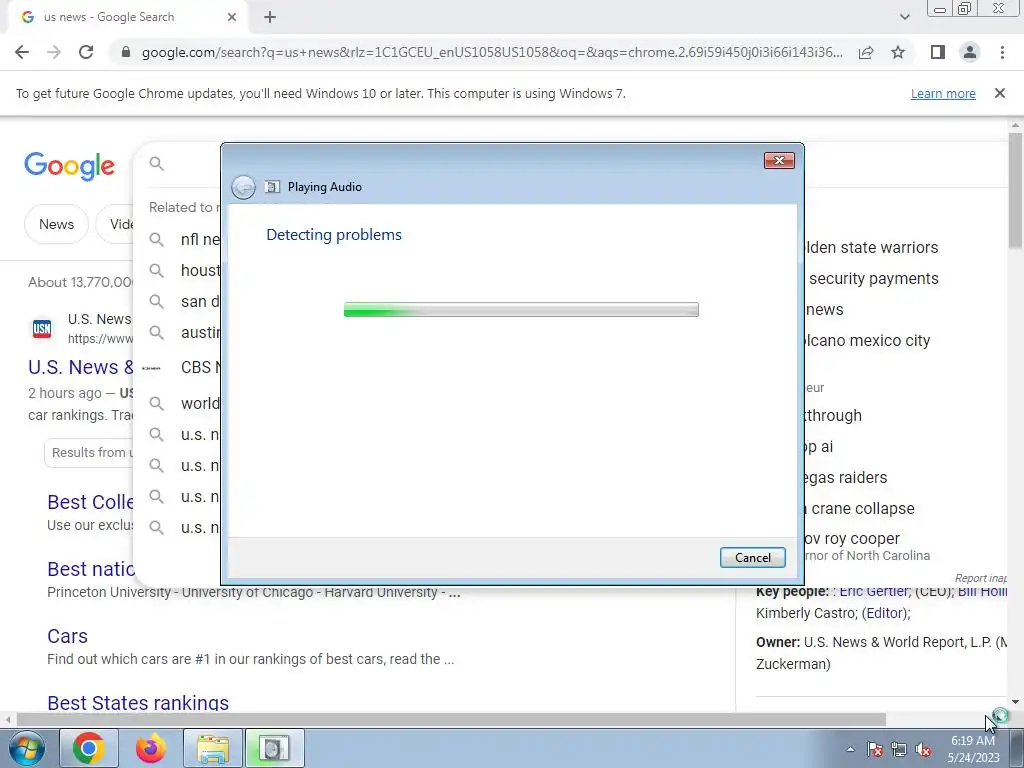Viewport: 1024px width, 768px height.
Task: Click the USN favicon of first result
Action: click(x=42, y=328)
